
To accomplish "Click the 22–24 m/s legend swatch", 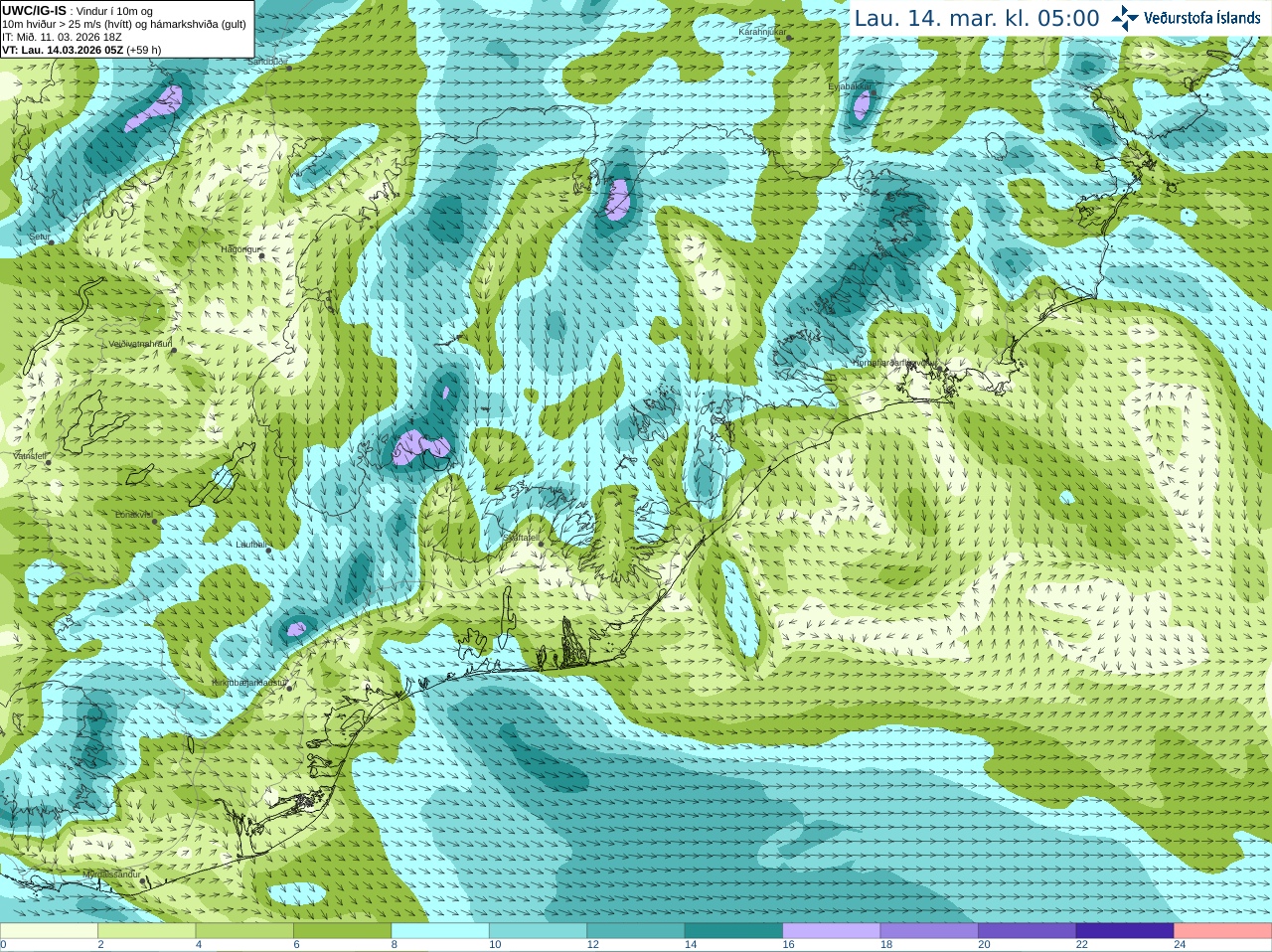I will pyautogui.click(x=1125, y=930).
